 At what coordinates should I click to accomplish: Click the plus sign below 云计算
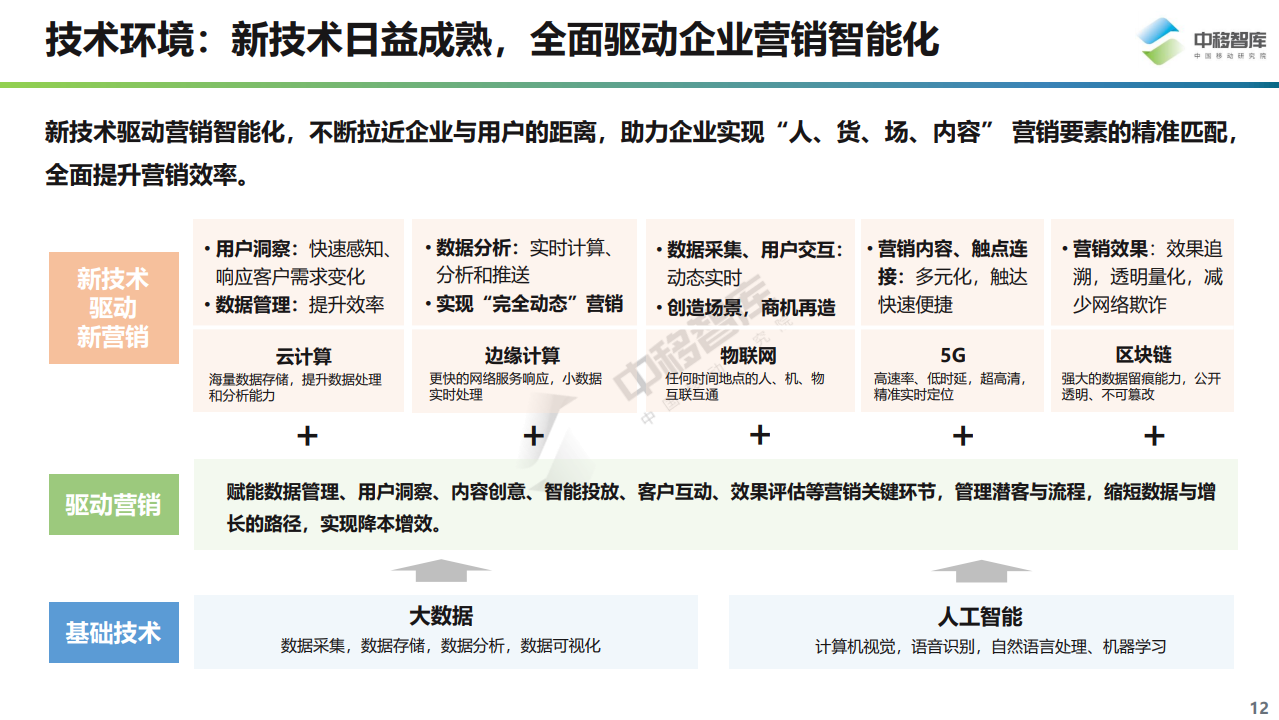(308, 436)
